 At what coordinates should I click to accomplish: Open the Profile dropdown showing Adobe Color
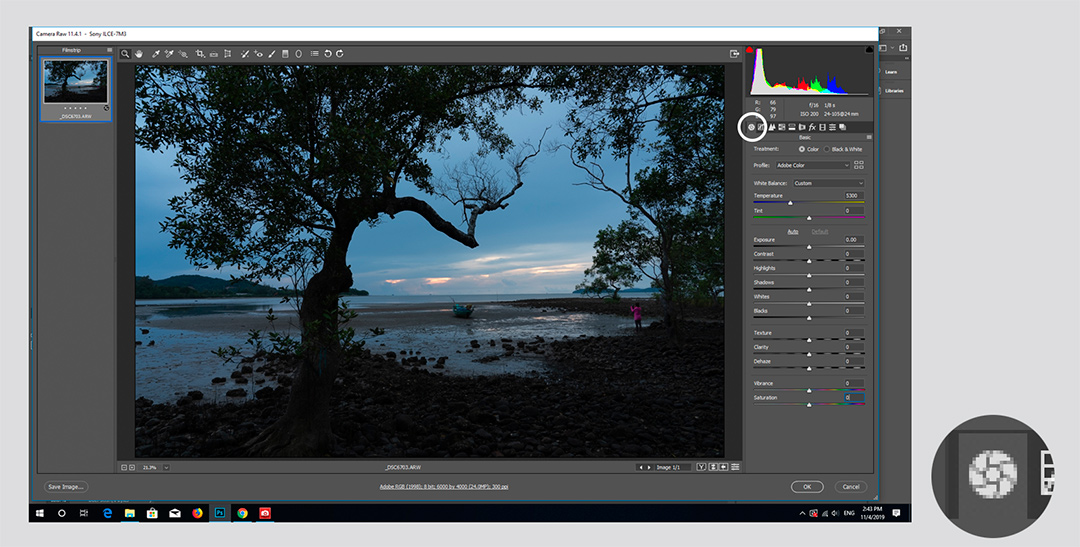pos(813,165)
